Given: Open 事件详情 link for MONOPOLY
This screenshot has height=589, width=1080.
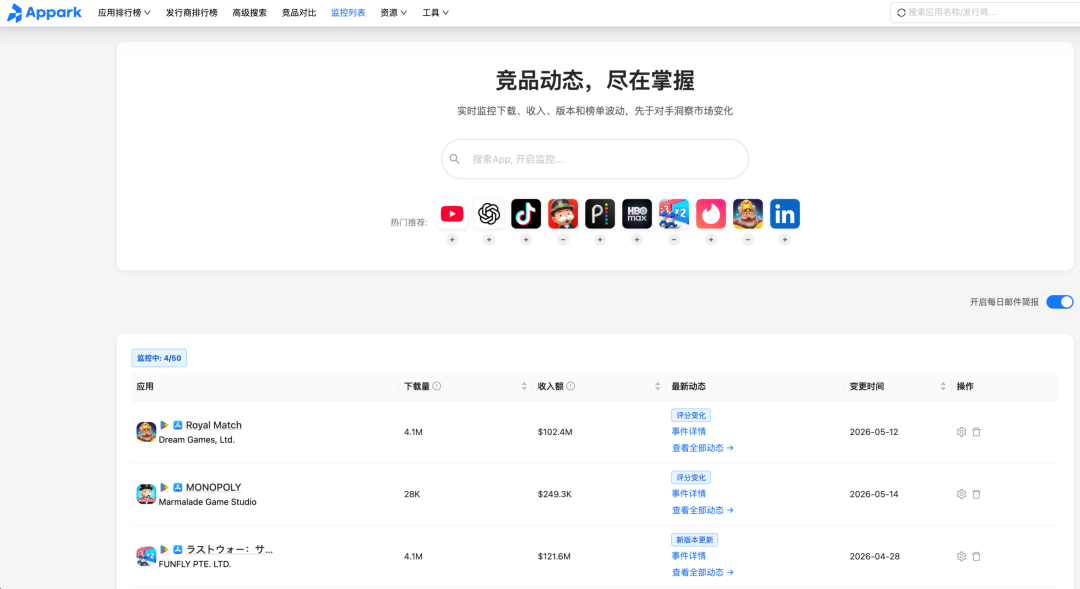Looking at the screenshot, I should pos(689,493).
